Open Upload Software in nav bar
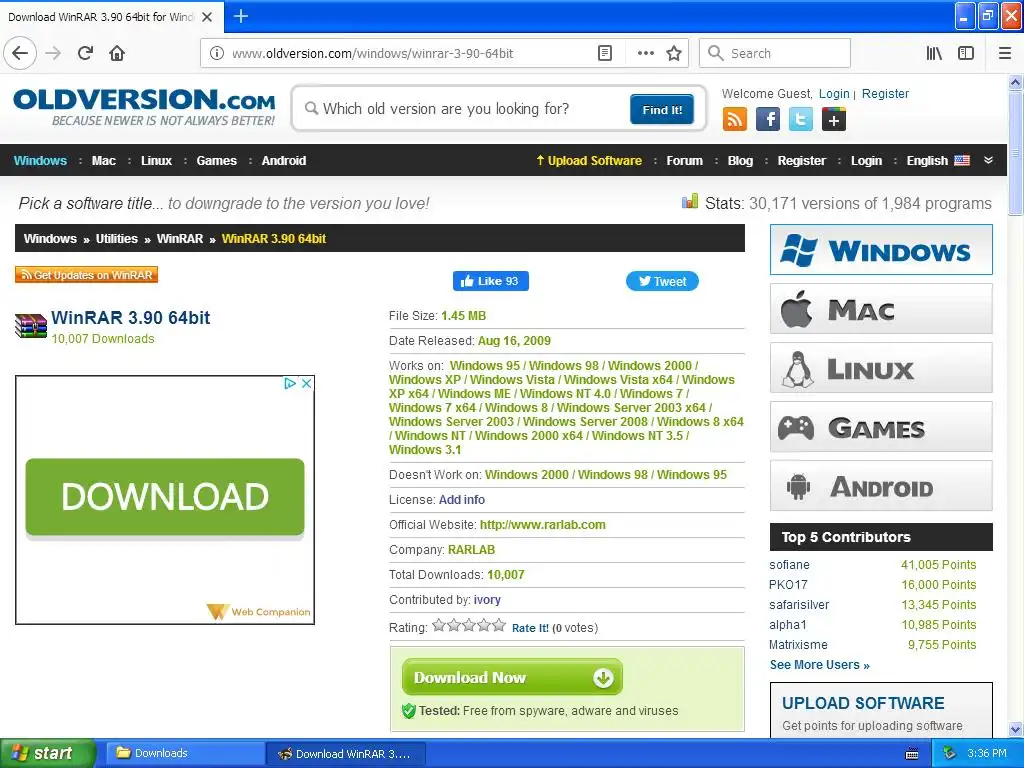This screenshot has width=1024, height=768. coord(589,161)
